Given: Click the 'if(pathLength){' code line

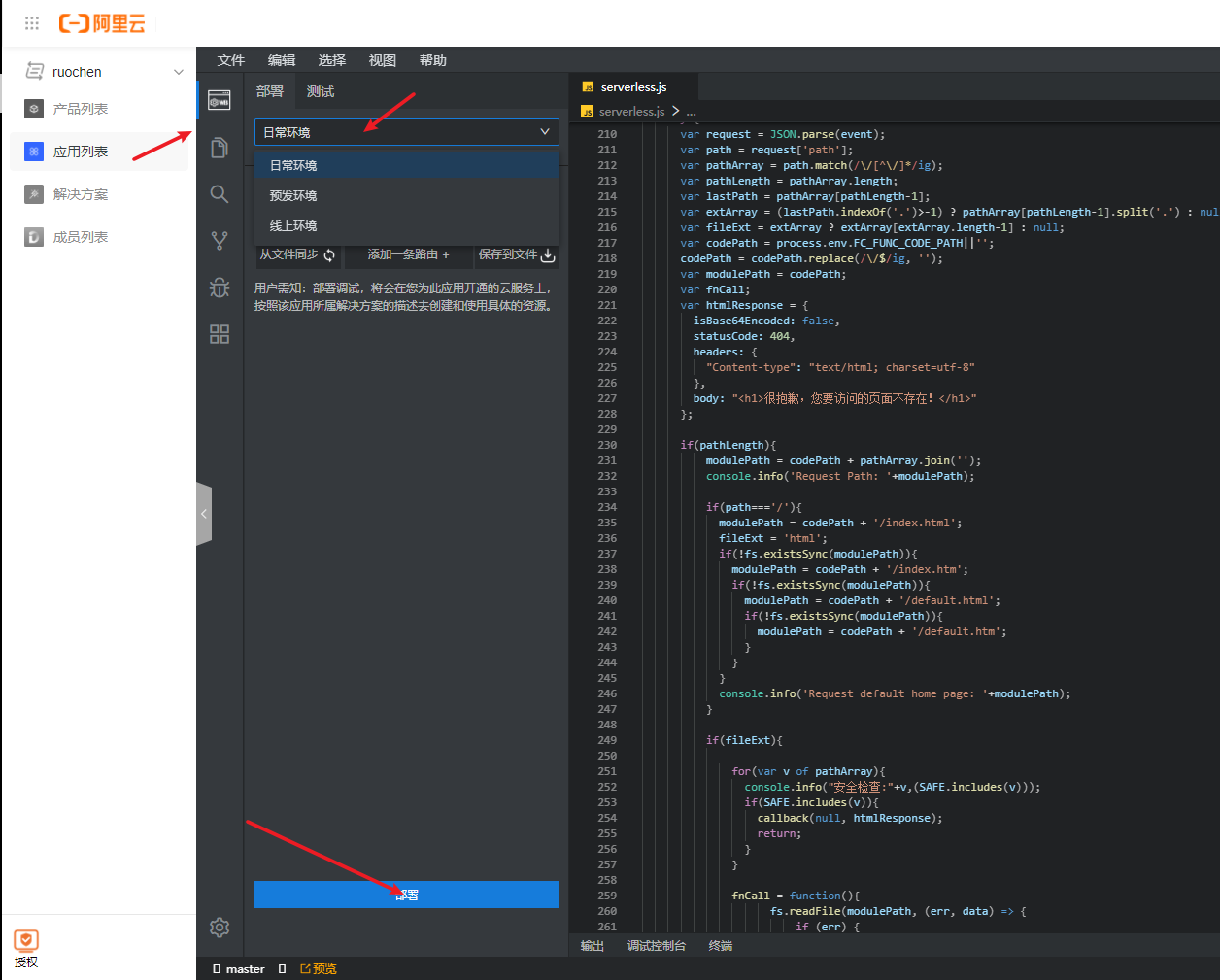Looking at the screenshot, I should point(729,445).
